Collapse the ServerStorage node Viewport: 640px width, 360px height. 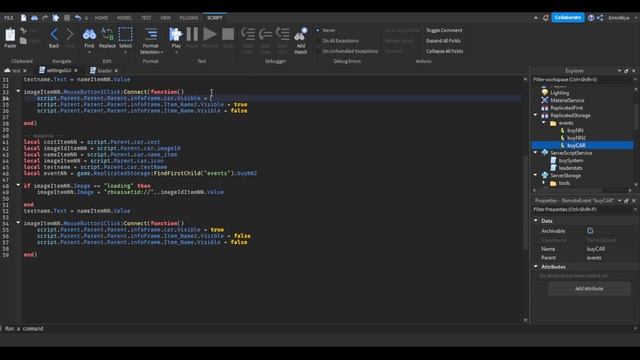[x=536, y=175]
